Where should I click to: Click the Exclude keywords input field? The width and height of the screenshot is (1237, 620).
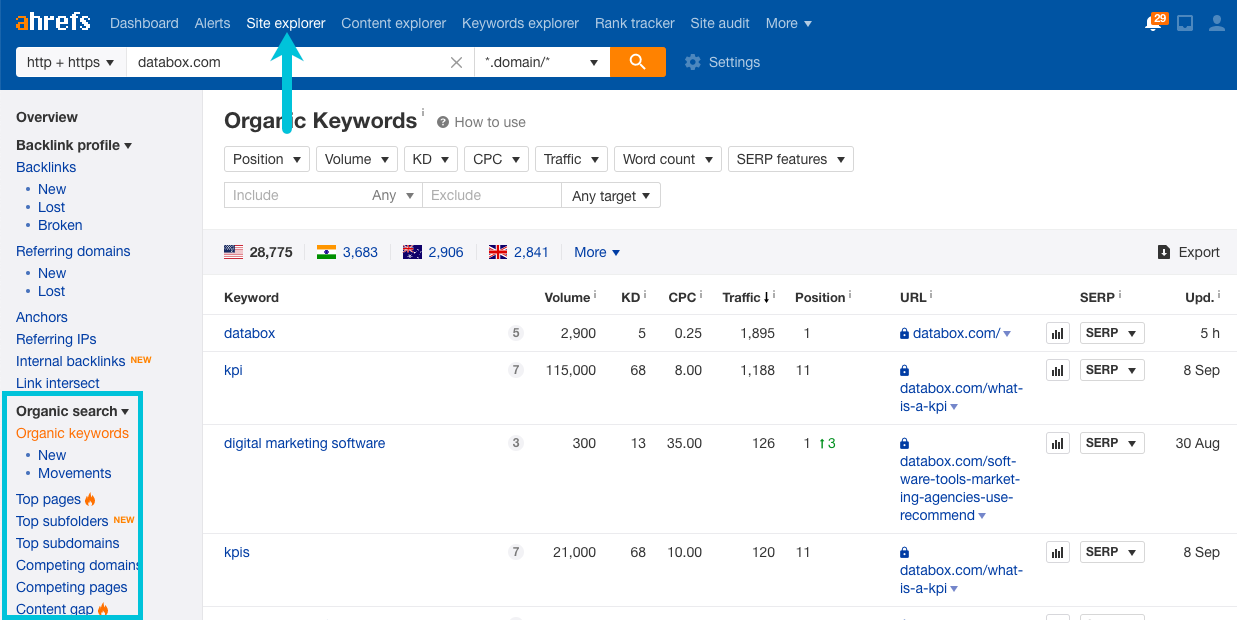click(x=492, y=196)
